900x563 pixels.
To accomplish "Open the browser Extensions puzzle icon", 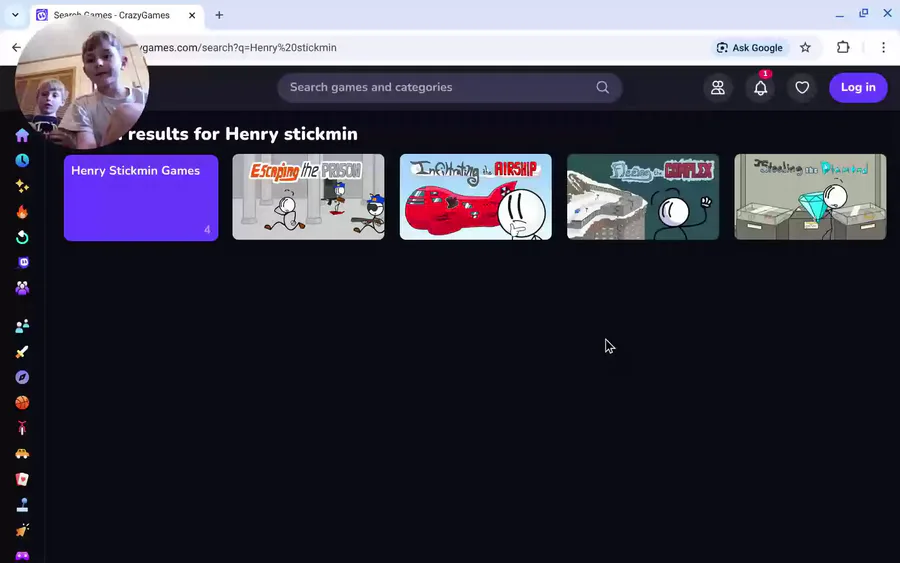I will coord(843,48).
